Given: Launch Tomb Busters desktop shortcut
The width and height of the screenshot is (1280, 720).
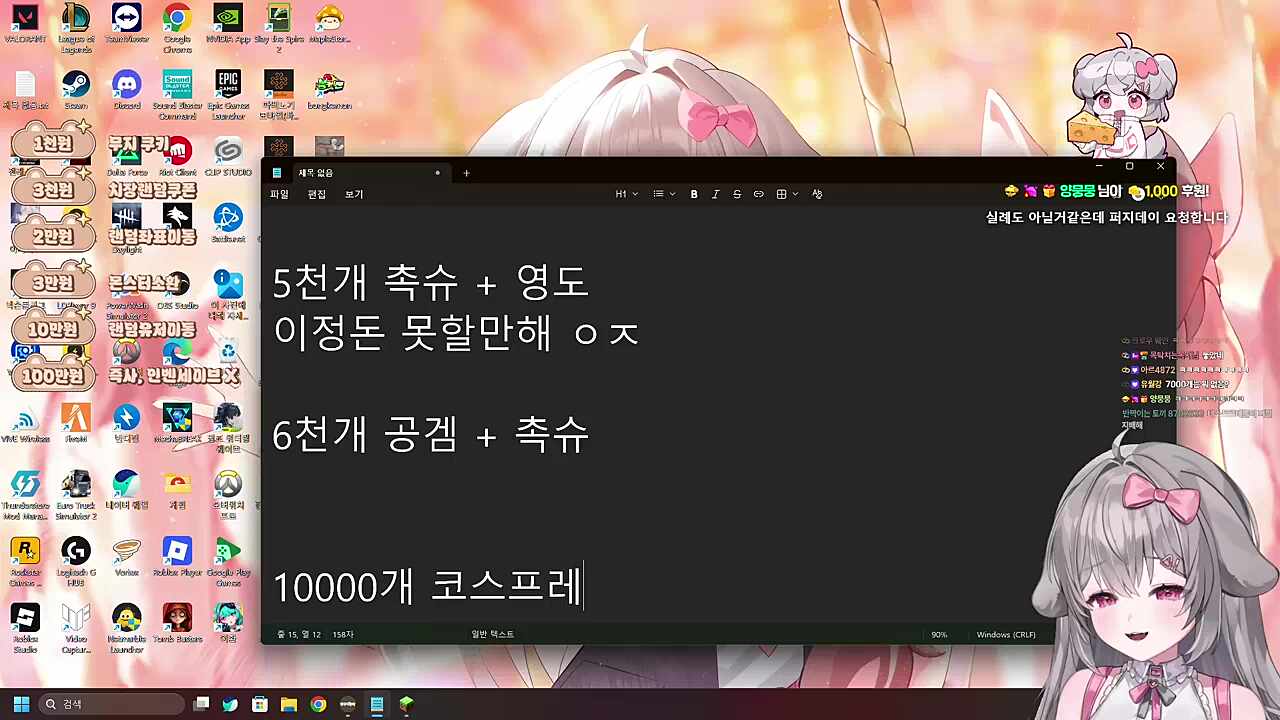Looking at the screenshot, I should pyautogui.click(x=177, y=623).
